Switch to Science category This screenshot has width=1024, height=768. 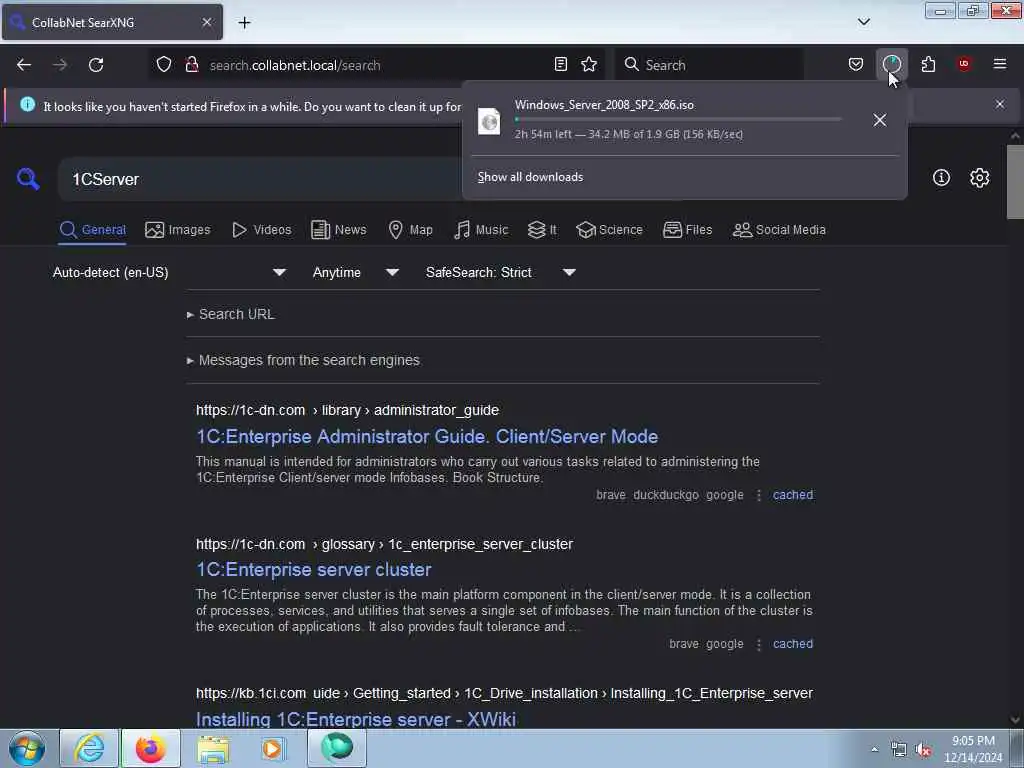click(x=609, y=230)
